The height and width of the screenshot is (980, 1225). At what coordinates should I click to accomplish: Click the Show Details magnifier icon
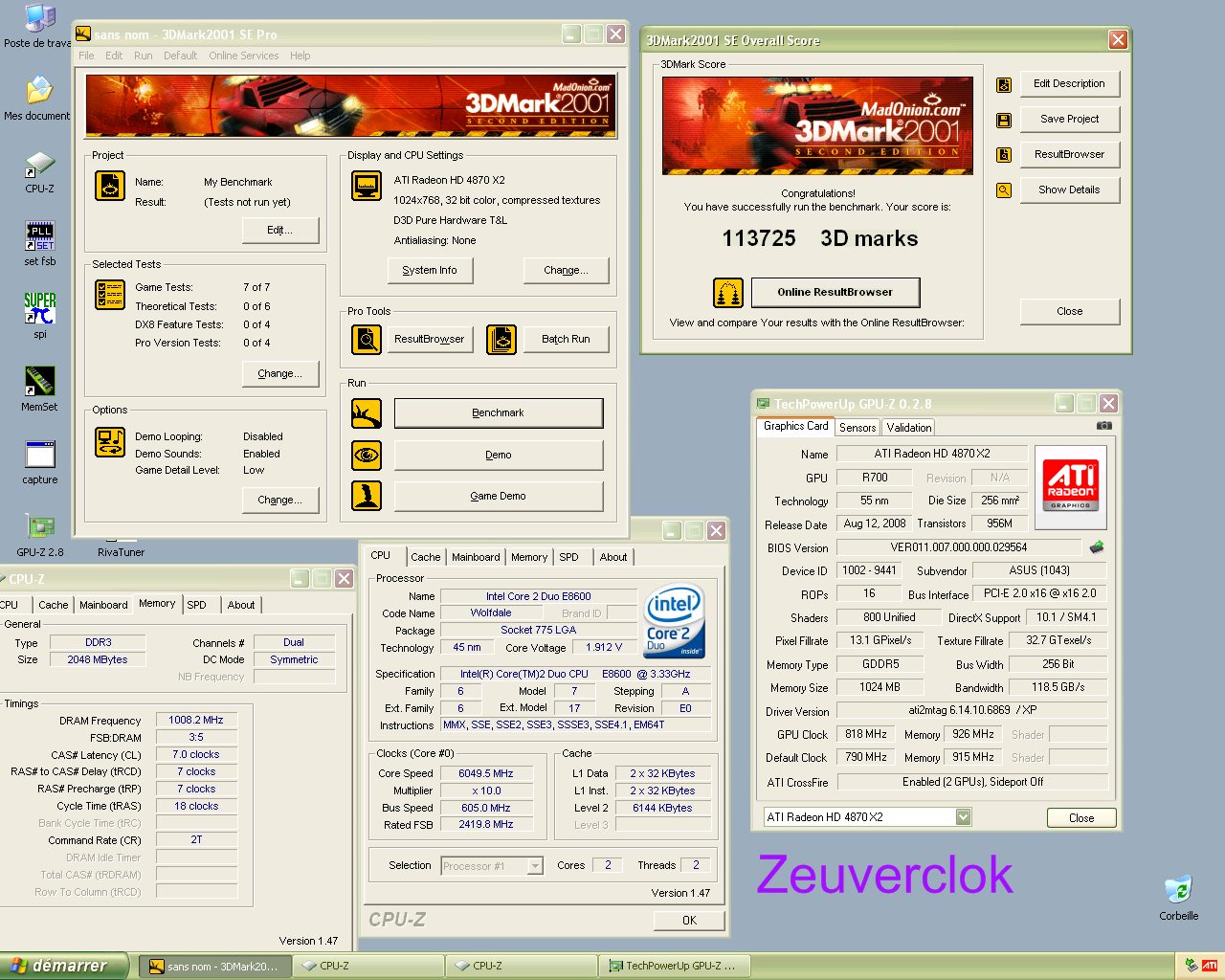pyautogui.click(x=1004, y=190)
